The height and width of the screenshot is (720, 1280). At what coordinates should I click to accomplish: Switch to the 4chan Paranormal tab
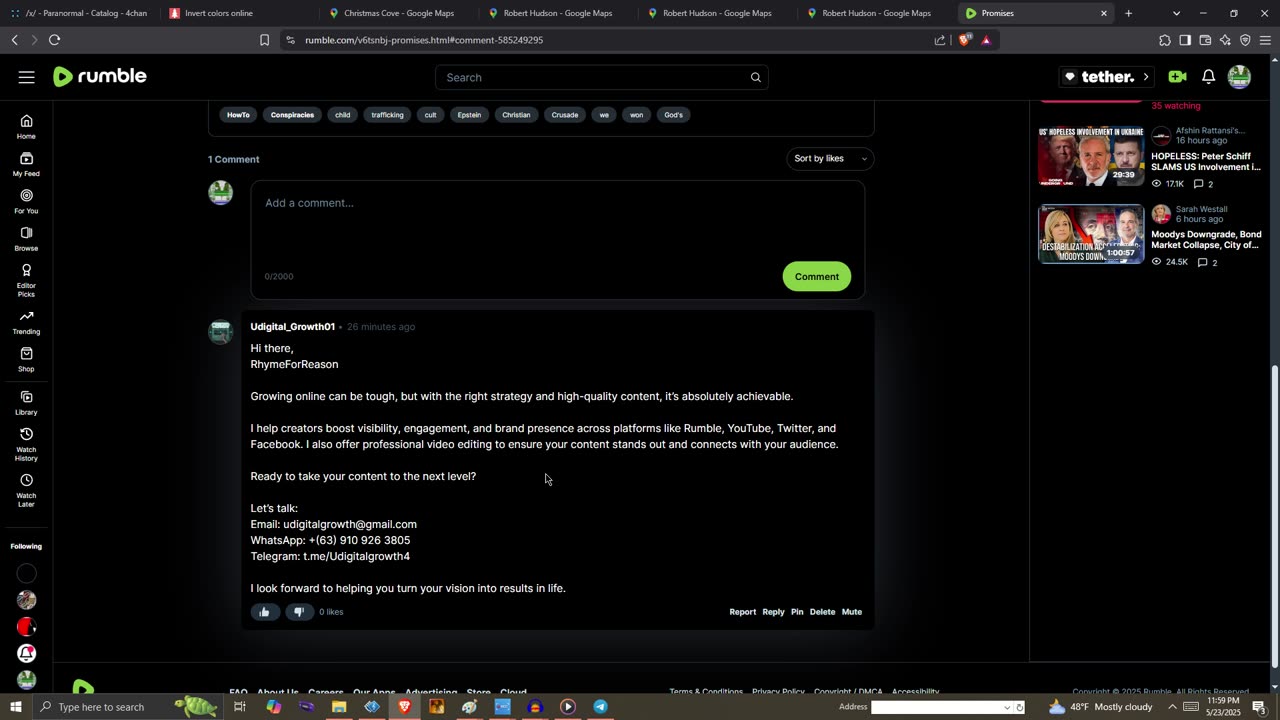(78, 13)
